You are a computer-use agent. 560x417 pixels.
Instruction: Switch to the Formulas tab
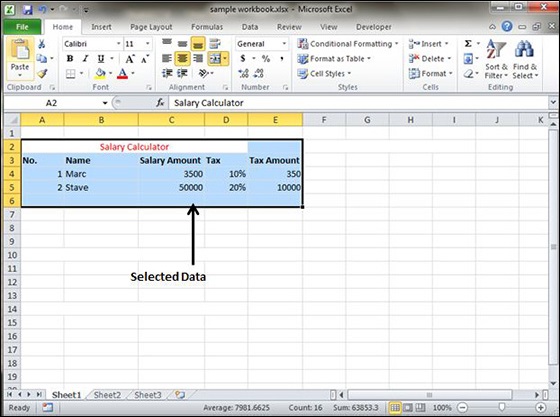click(207, 27)
